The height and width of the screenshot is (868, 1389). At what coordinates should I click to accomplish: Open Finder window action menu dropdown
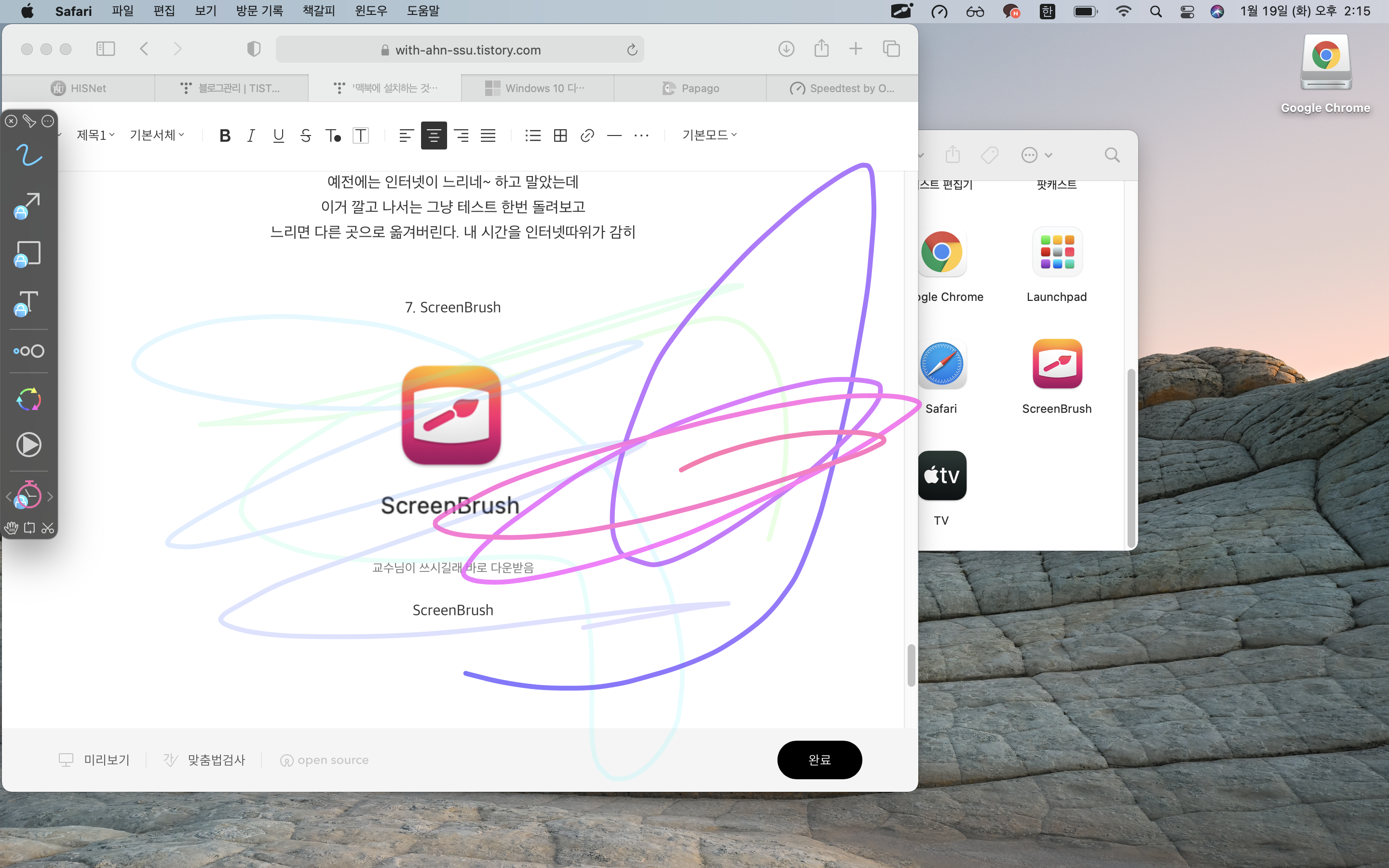(x=1036, y=155)
